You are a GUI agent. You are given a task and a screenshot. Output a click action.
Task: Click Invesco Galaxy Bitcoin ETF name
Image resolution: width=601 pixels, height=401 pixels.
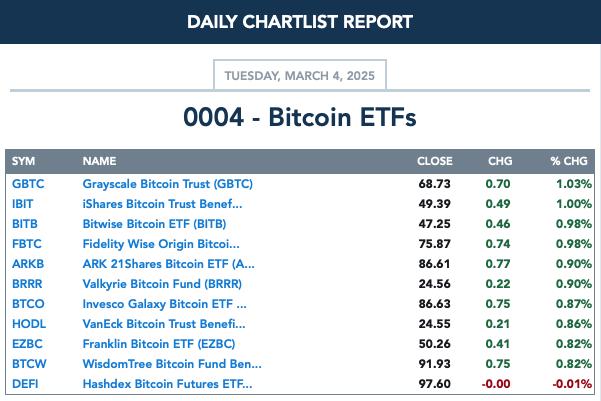164,304
